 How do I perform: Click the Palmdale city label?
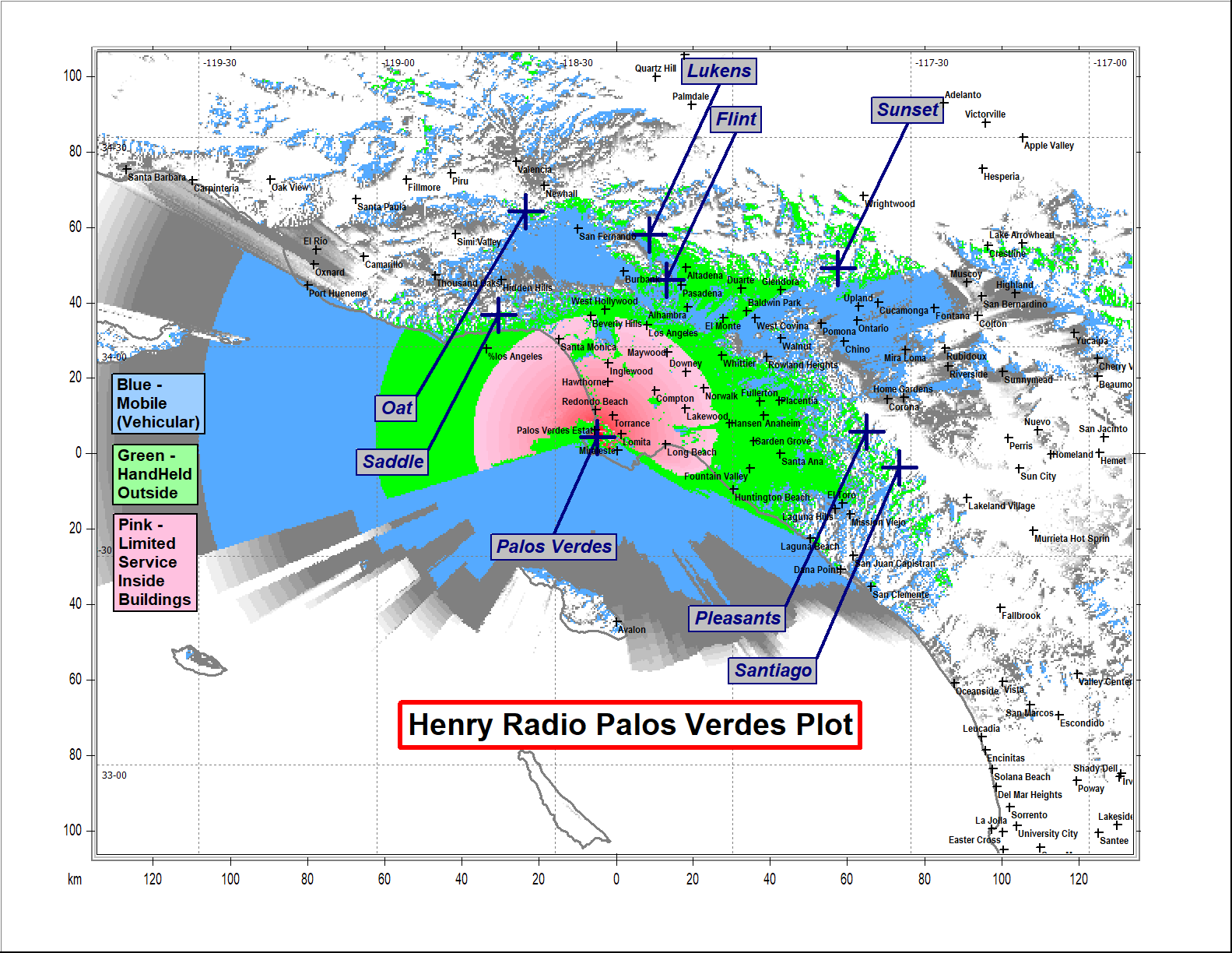pyautogui.click(x=690, y=97)
